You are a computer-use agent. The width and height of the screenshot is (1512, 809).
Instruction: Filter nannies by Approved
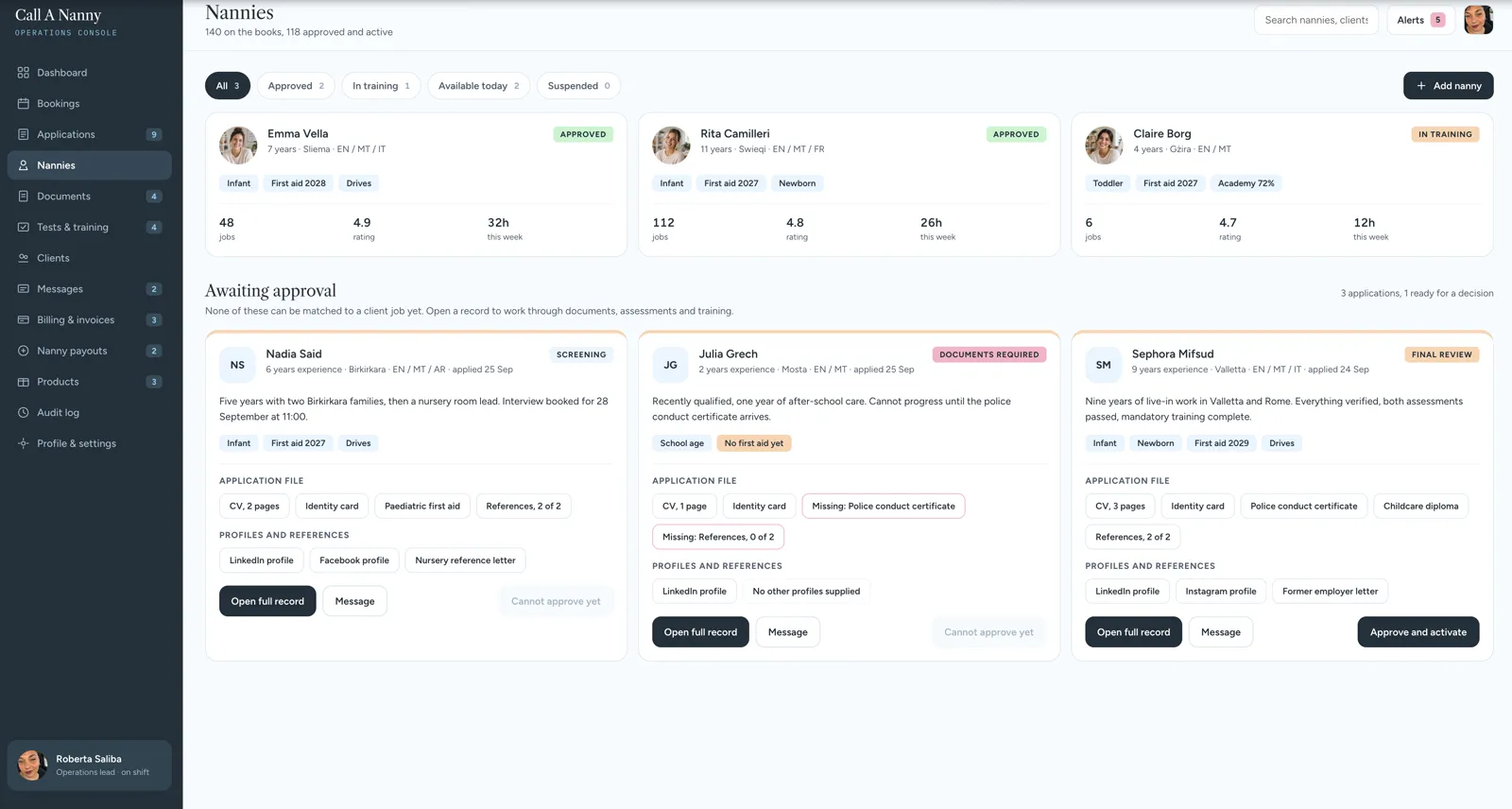point(296,86)
